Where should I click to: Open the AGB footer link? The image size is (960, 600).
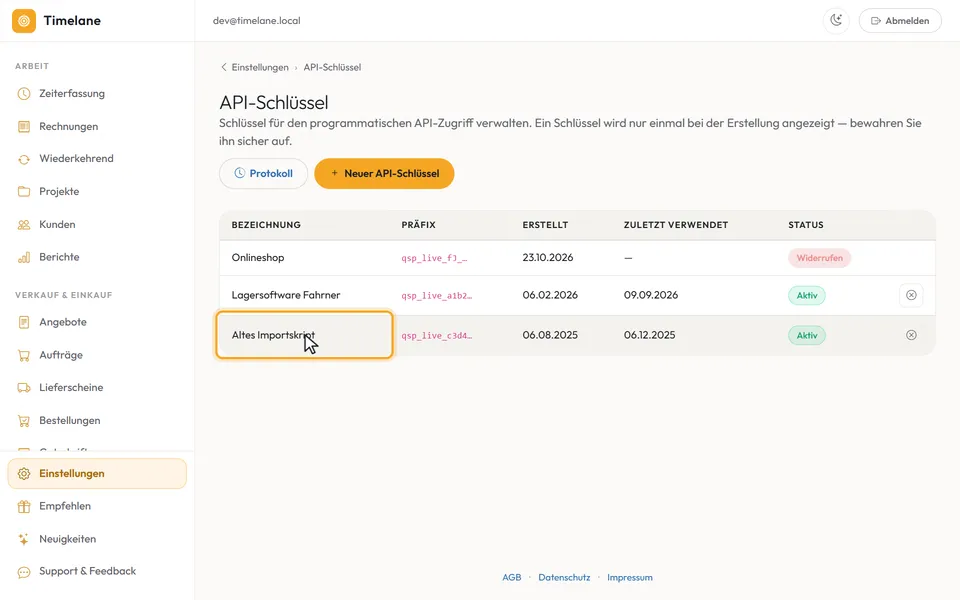(x=512, y=577)
